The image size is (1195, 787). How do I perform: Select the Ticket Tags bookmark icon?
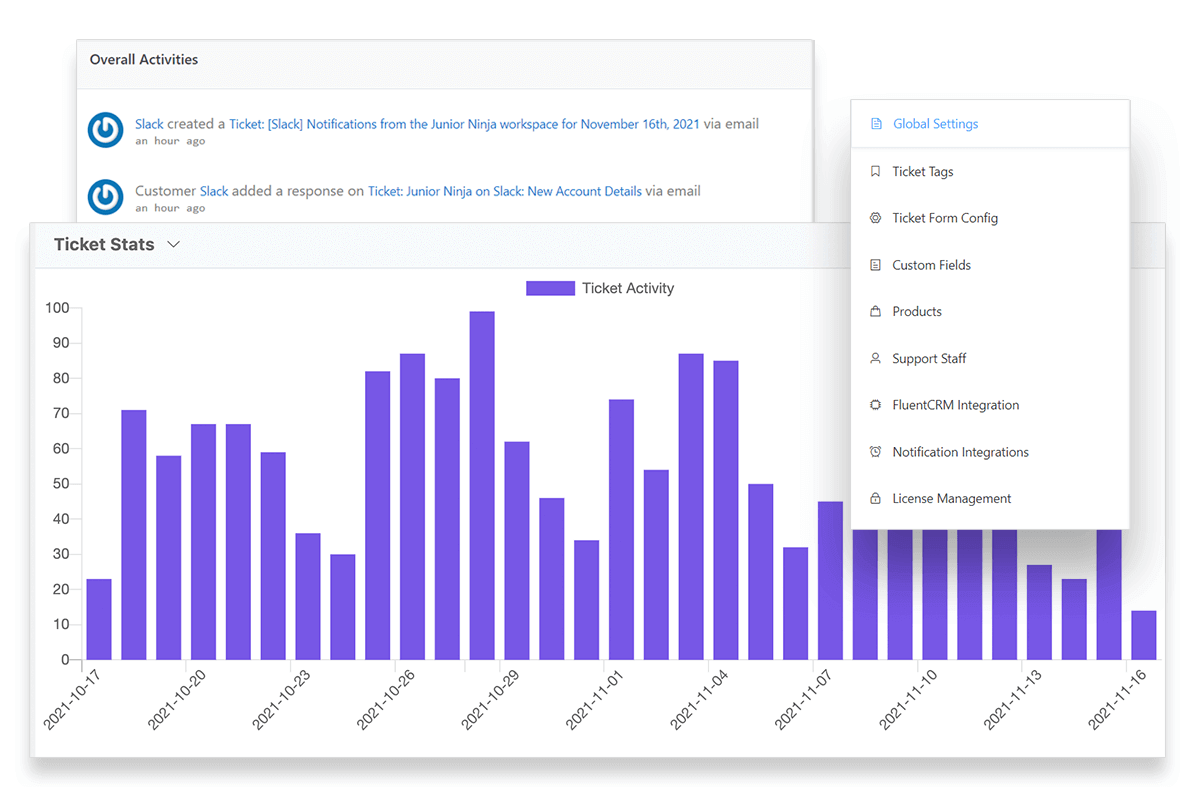874,171
